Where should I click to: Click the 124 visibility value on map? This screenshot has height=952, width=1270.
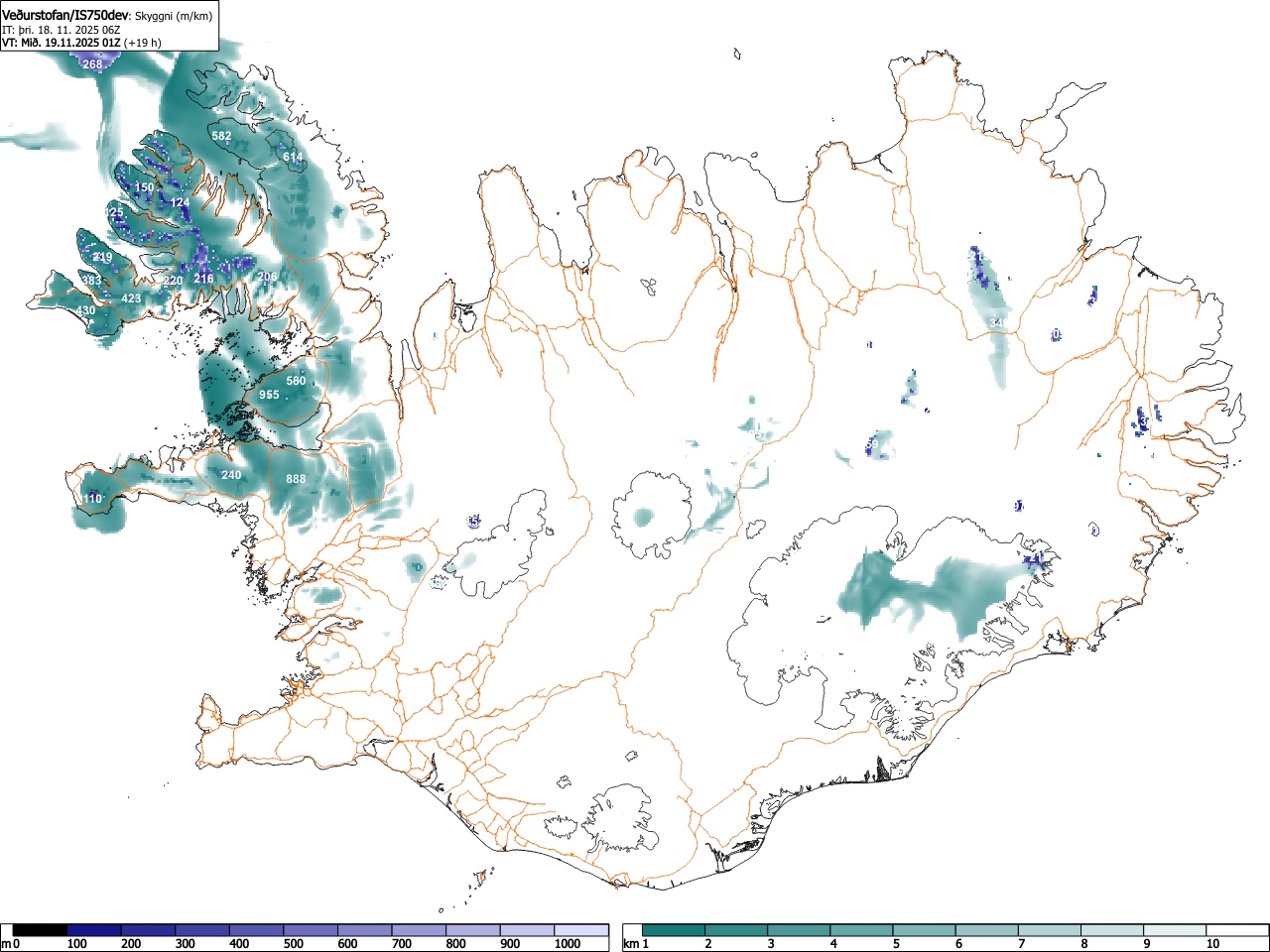tap(180, 202)
